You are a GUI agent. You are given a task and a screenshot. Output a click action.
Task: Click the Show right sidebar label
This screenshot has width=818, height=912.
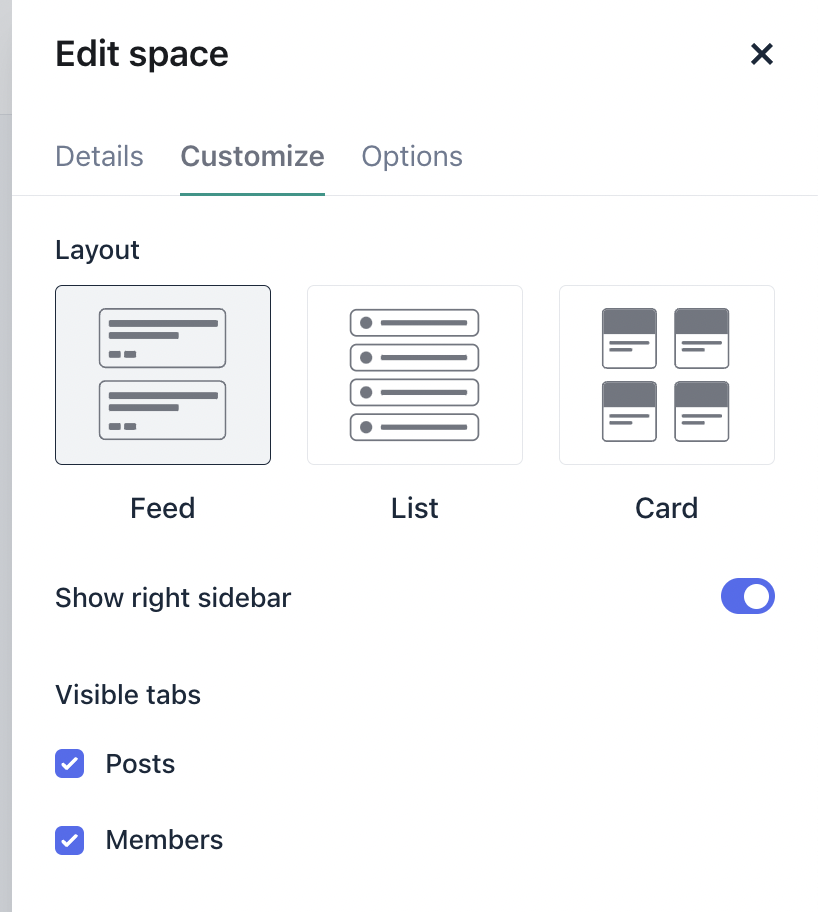[x=173, y=598]
